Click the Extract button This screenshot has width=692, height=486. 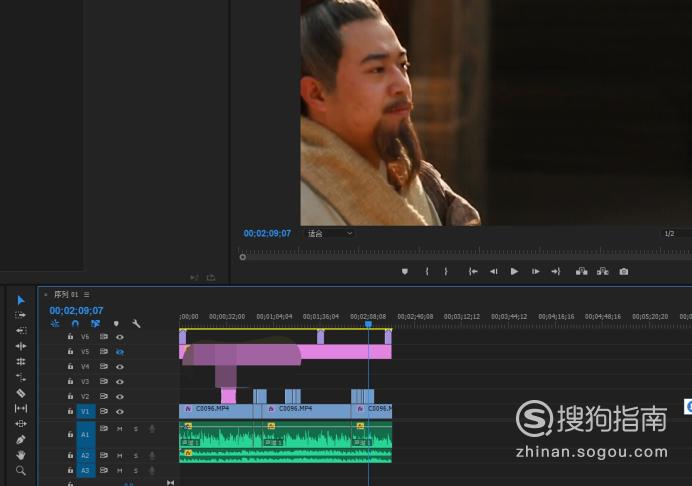pyautogui.click(x=602, y=271)
